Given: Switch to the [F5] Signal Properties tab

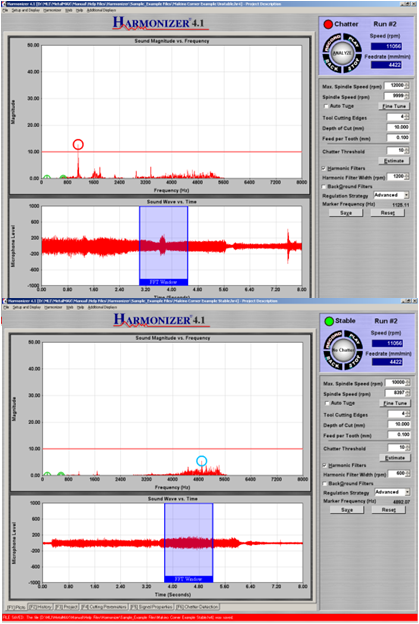Looking at the screenshot, I should (151, 607).
